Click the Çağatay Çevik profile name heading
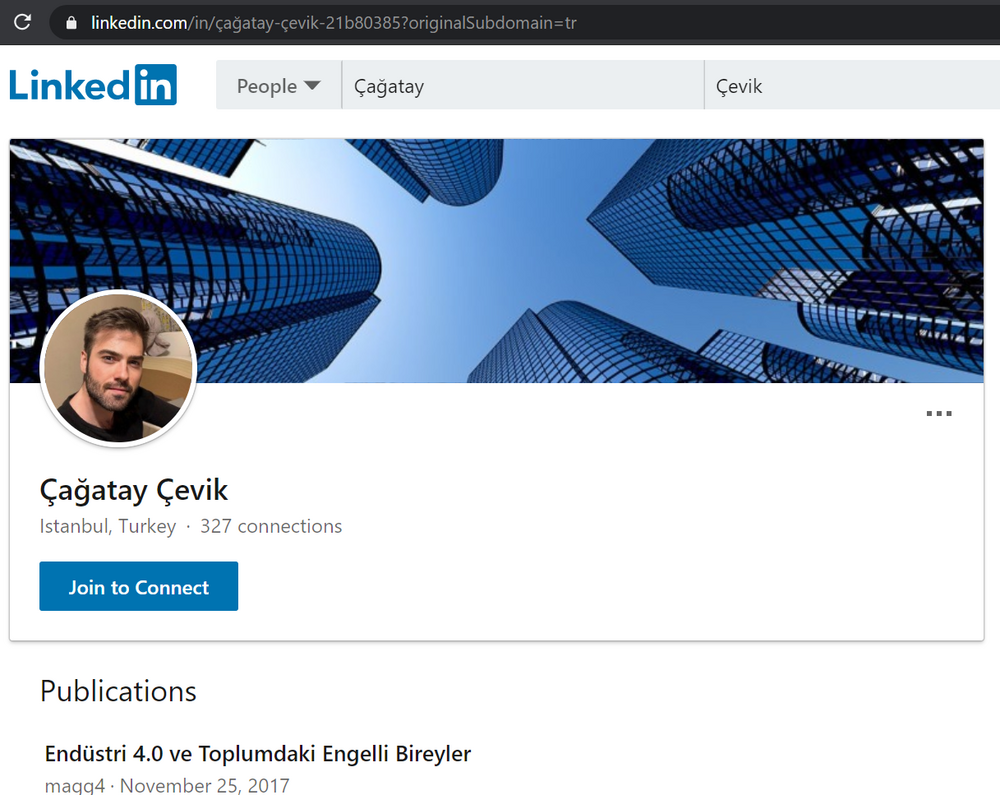 click(x=134, y=490)
